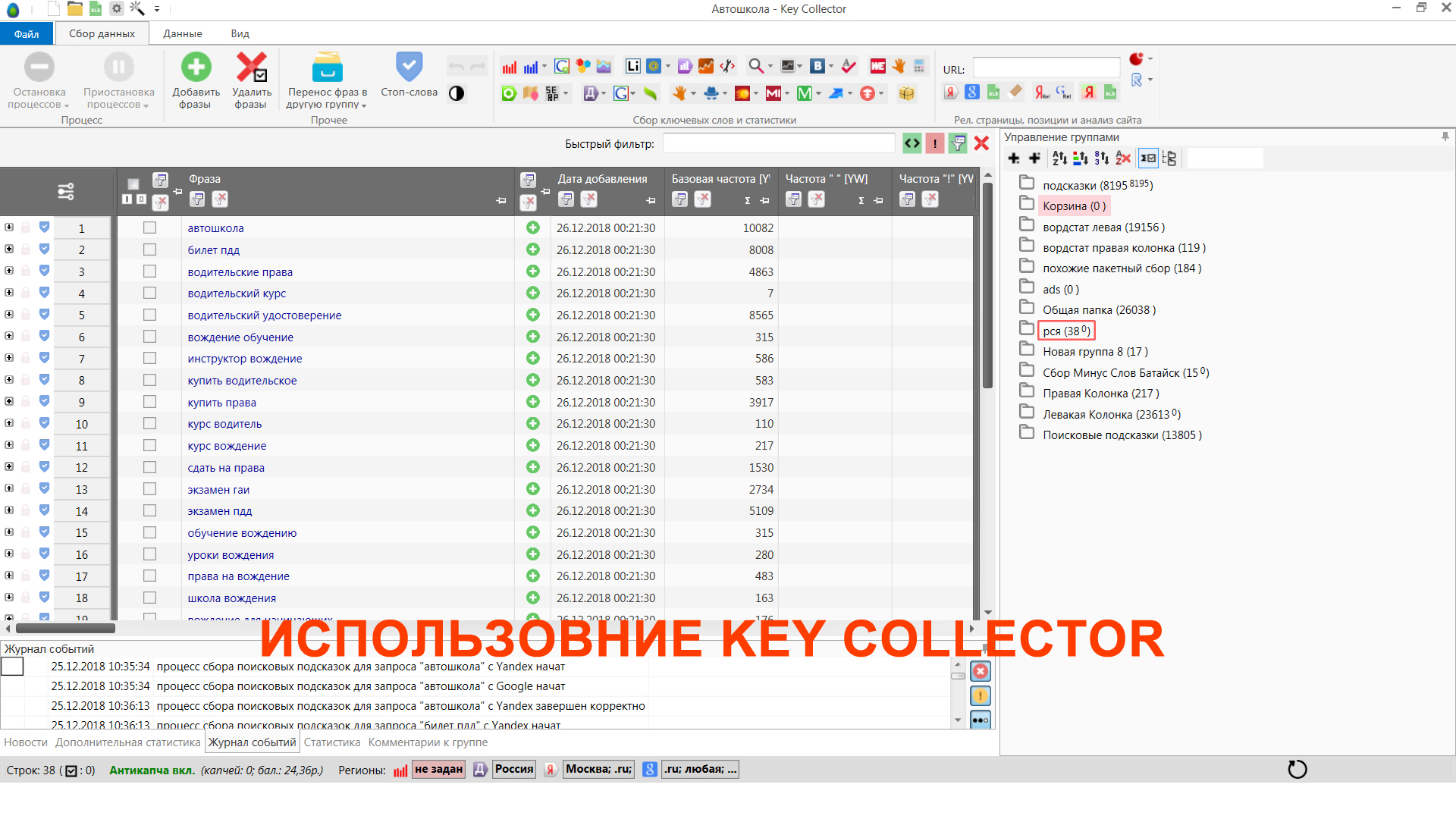1456x819 pixels.
Task: Click the group tree structure icon
Action: click(x=1169, y=158)
